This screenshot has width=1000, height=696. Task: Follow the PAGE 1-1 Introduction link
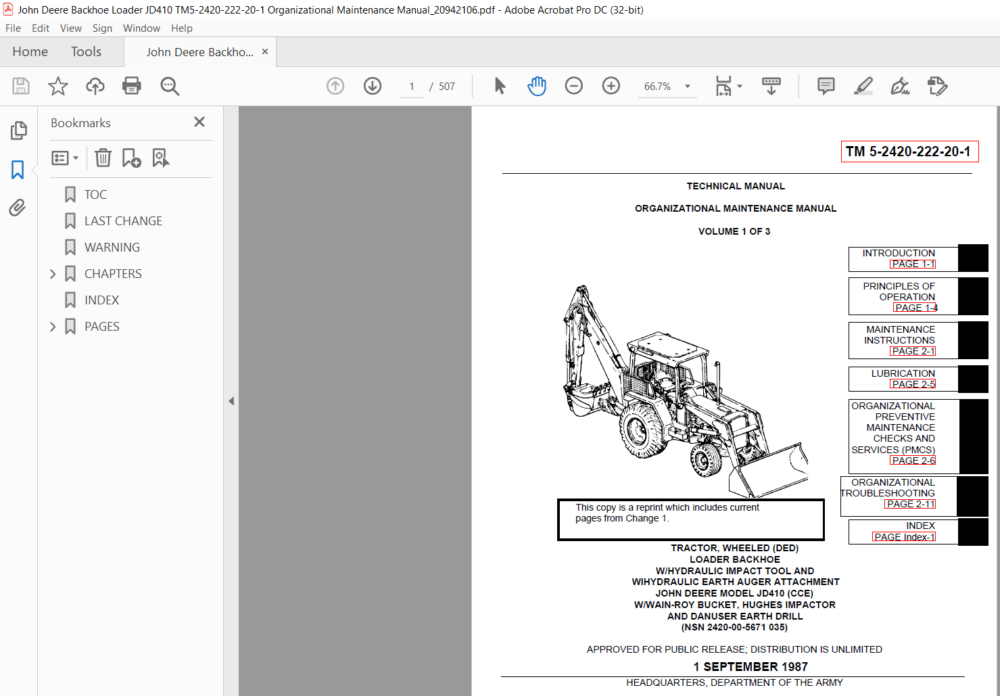point(913,264)
